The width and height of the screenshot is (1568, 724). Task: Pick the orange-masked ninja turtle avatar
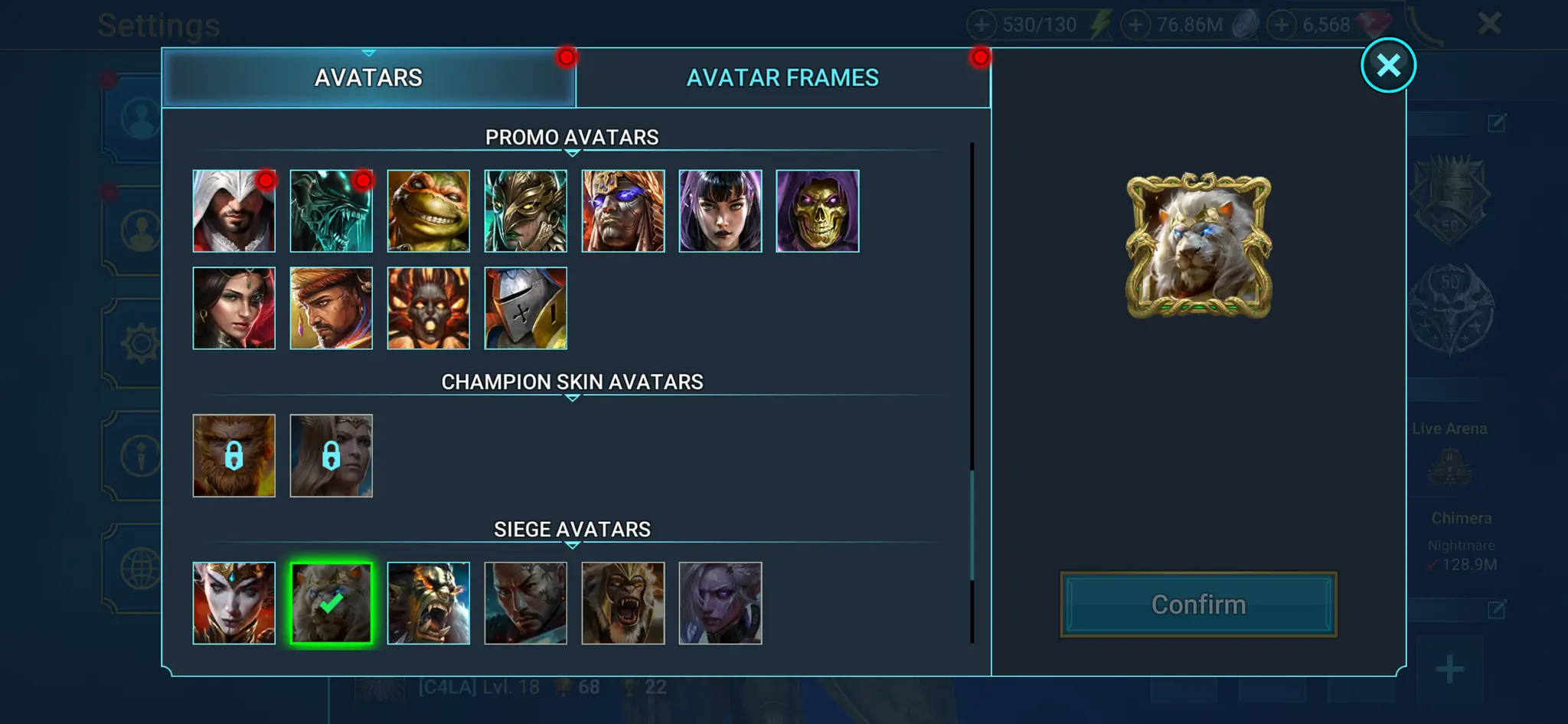428,211
